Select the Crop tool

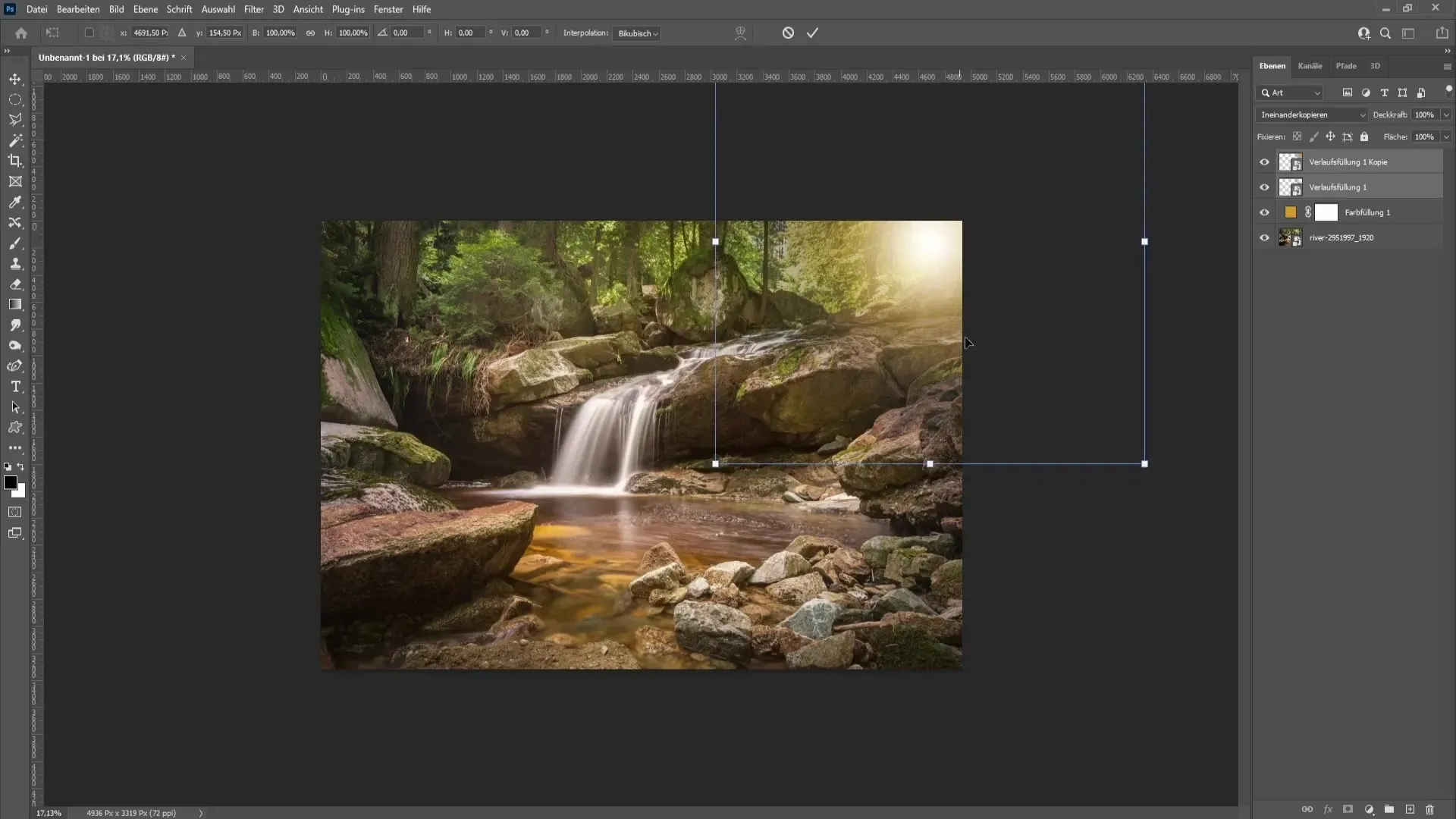[x=15, y=161]
